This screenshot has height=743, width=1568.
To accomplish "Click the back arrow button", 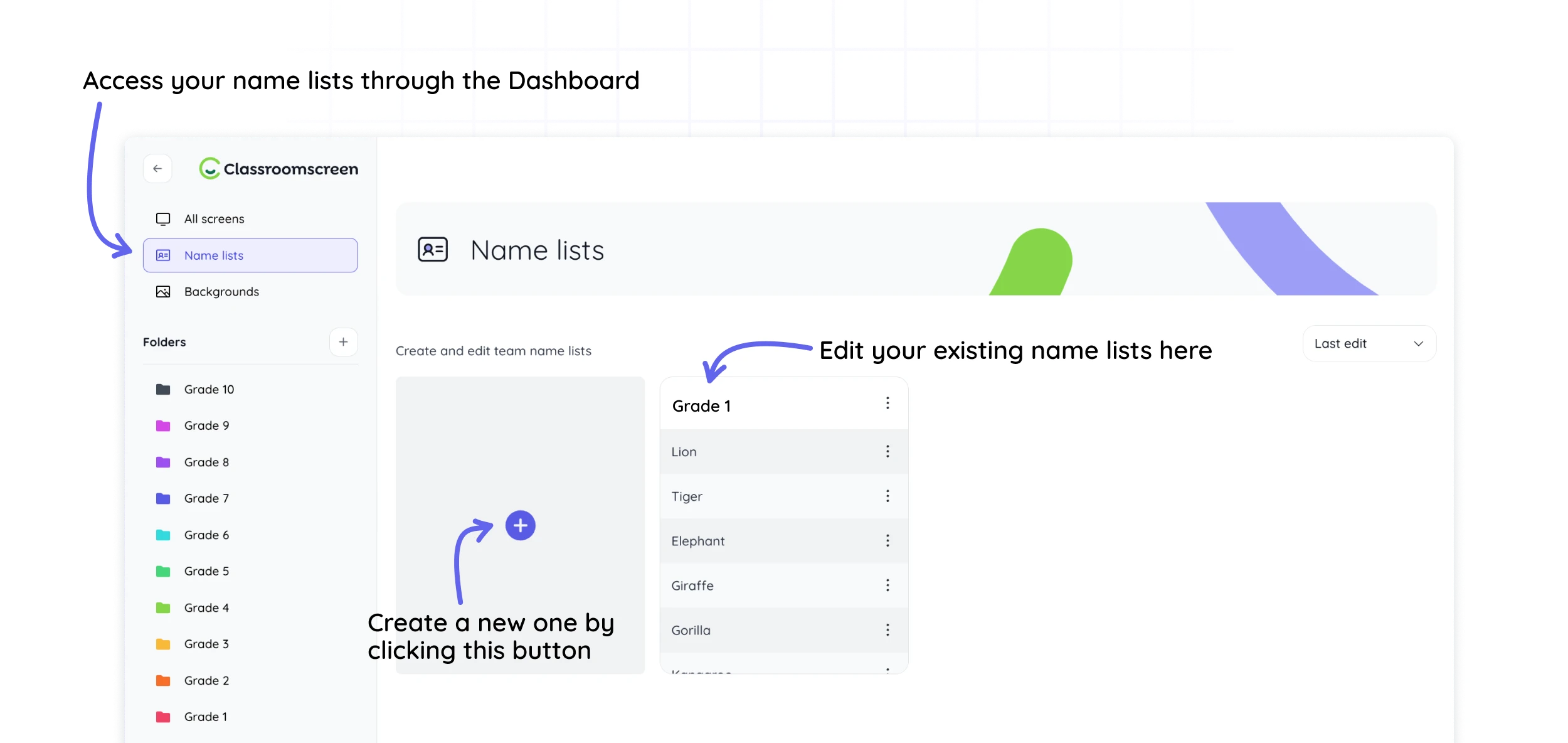I will tap(157, 169).
